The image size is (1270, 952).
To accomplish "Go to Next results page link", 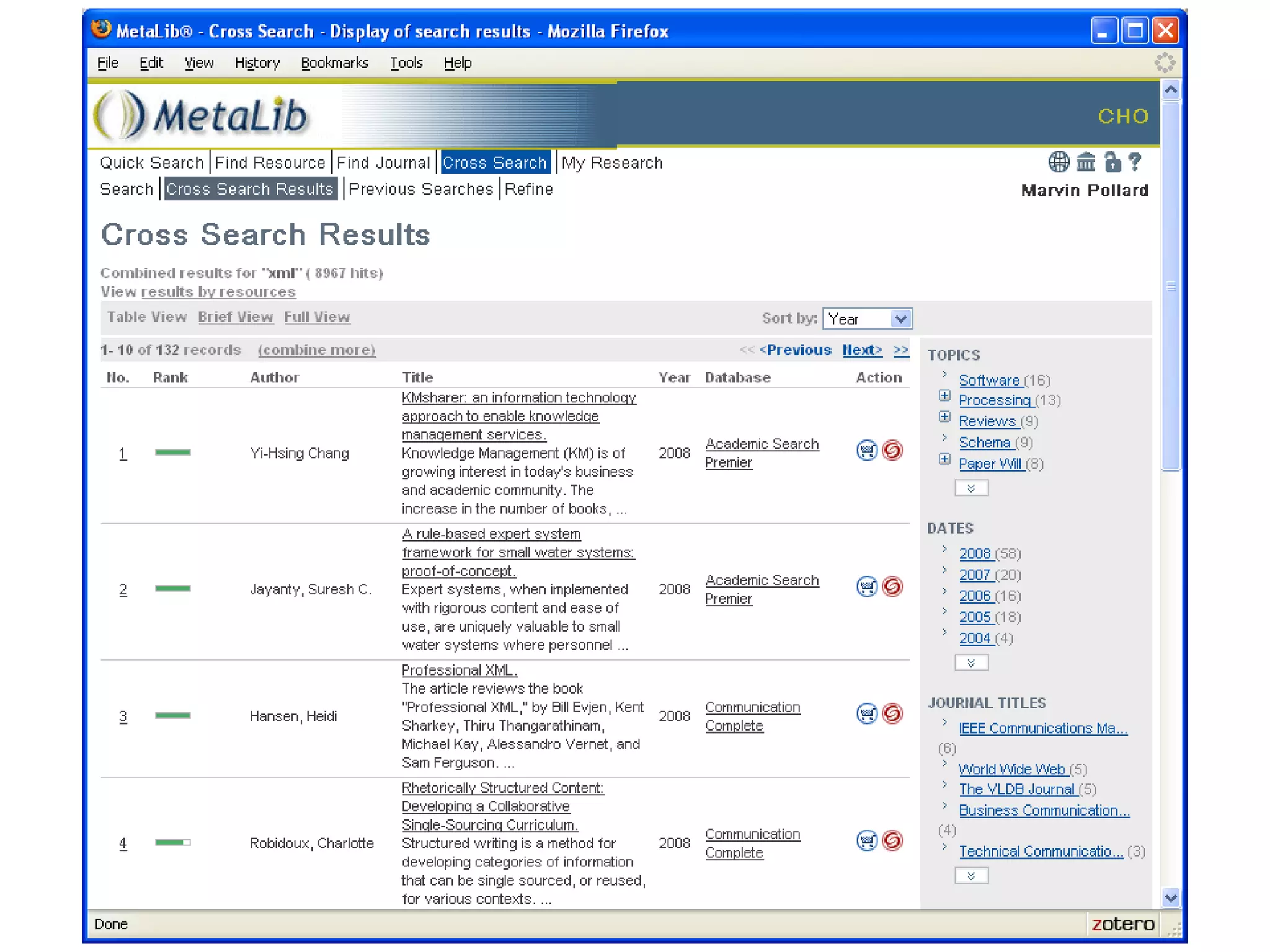I will coord(861,350).
